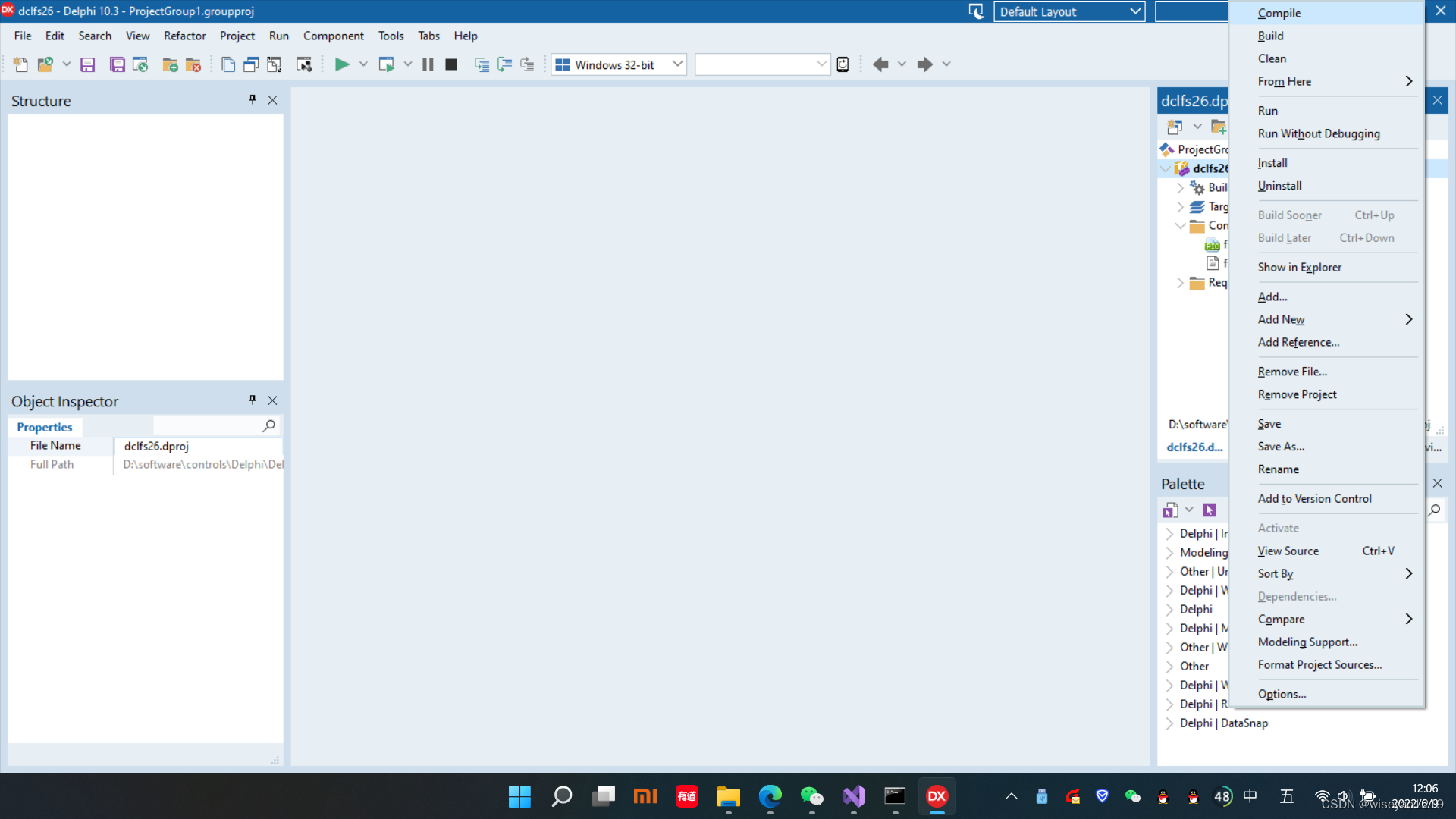Pin the Object Inspector panel
1456x819 pixels.
click(x=253, y=400)
